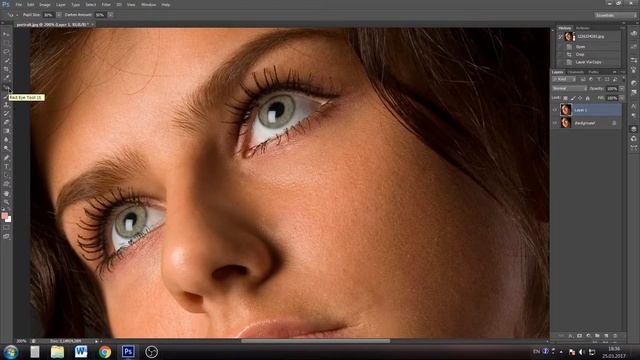The width and height of the screenshot is (640, 360).
Task: Open the Image menu
Action: point(45,4)
